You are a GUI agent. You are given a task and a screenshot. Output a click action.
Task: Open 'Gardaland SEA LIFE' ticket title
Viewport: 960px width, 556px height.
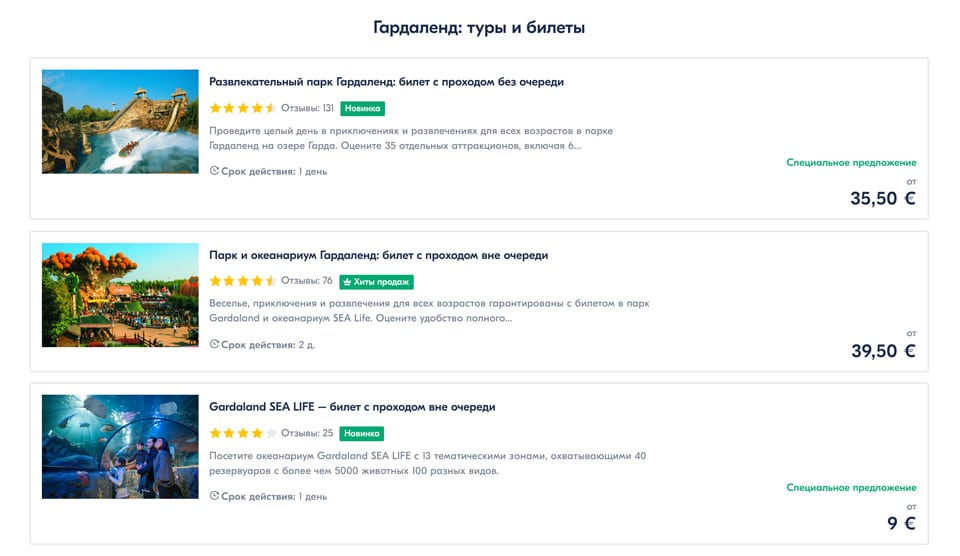(352, 407)
